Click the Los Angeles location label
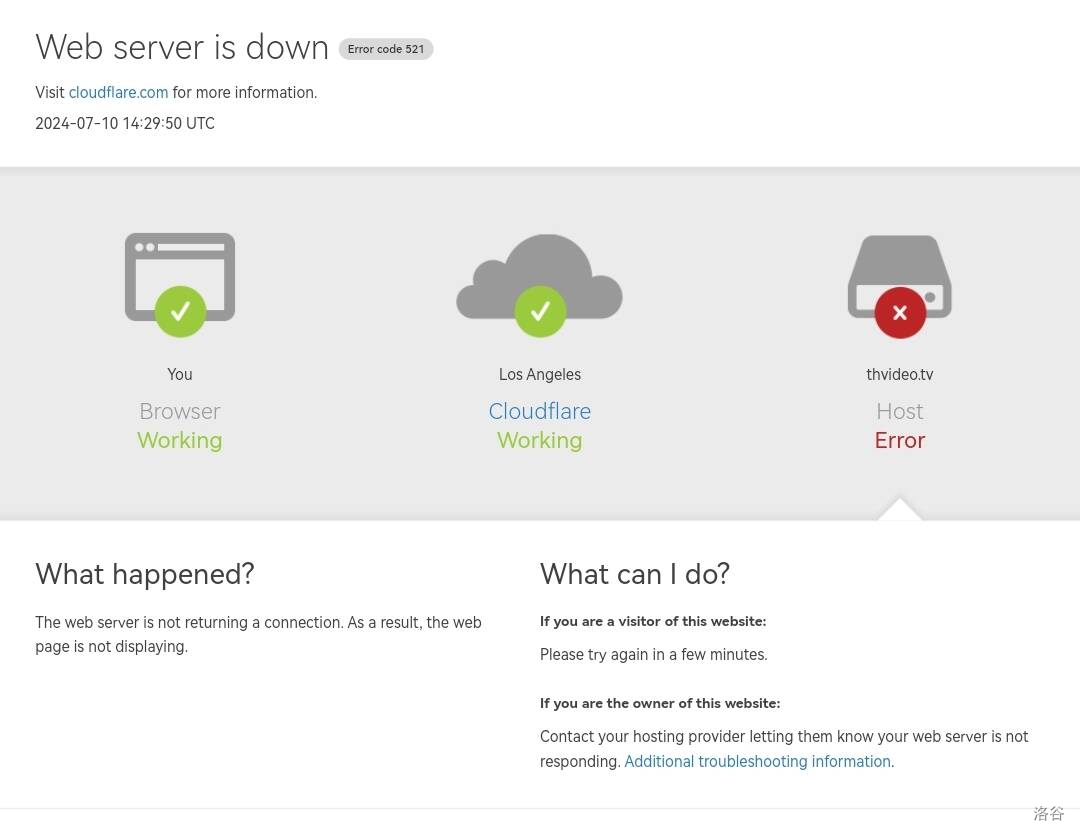This screenshot has height=836, width=1080. (540, 375)
